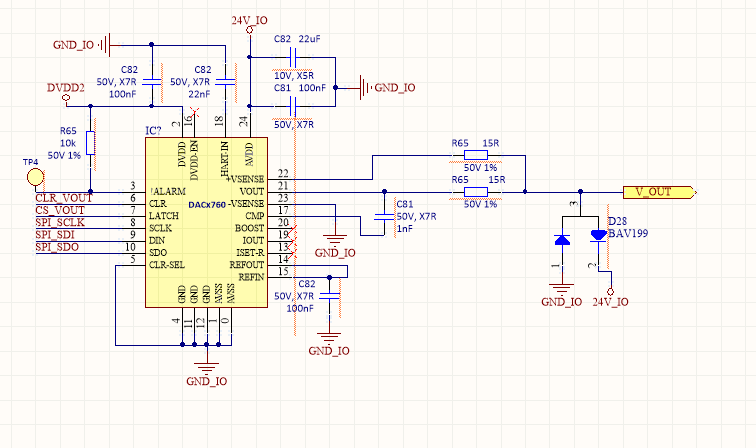Viewport: 756px width, 448px height.
Task: Select the no-connect mark on DVDD-EN pin
Action: (195, 112)
